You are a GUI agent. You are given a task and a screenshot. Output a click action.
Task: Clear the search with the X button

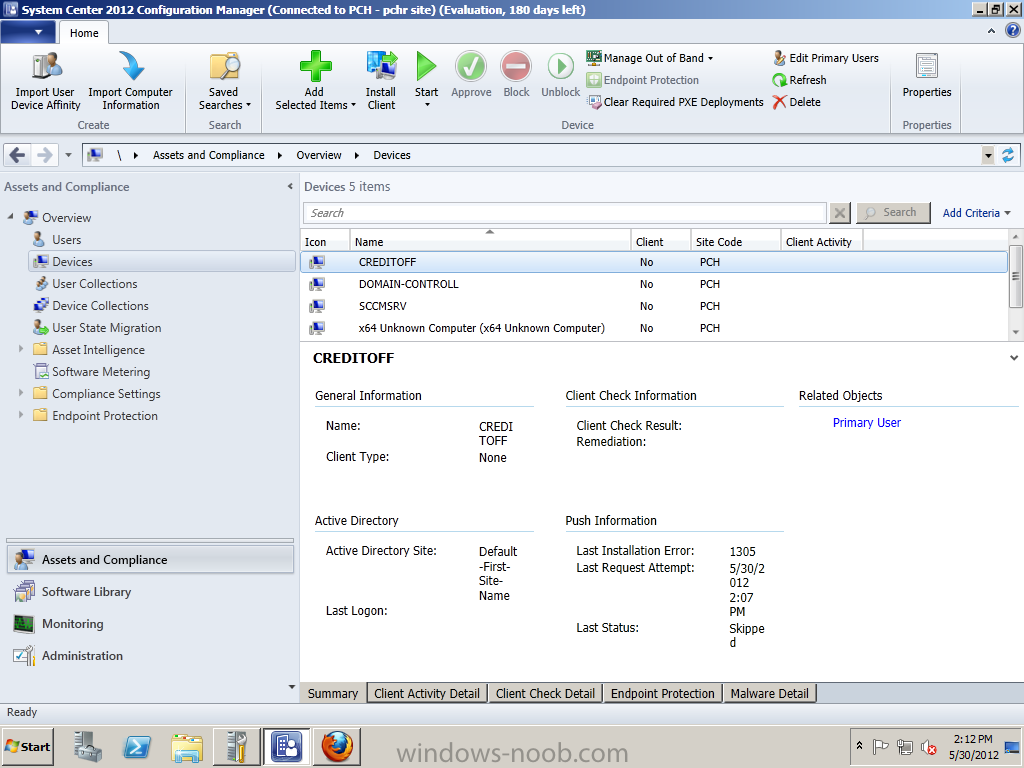(x=840, y=213)
